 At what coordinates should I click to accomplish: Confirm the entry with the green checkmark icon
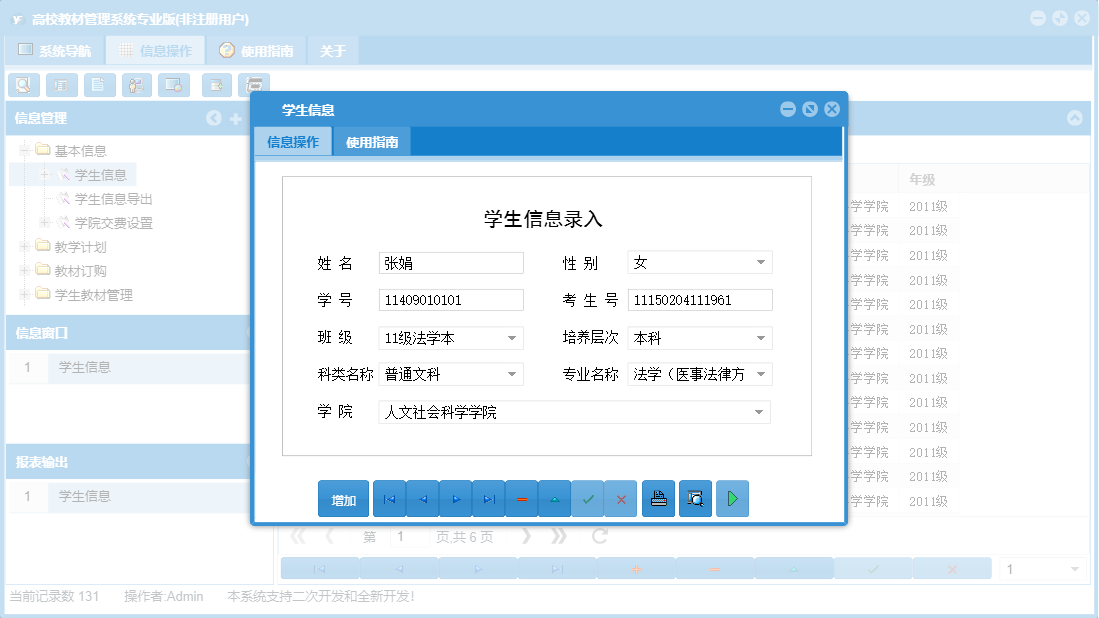tap(588, 498)
